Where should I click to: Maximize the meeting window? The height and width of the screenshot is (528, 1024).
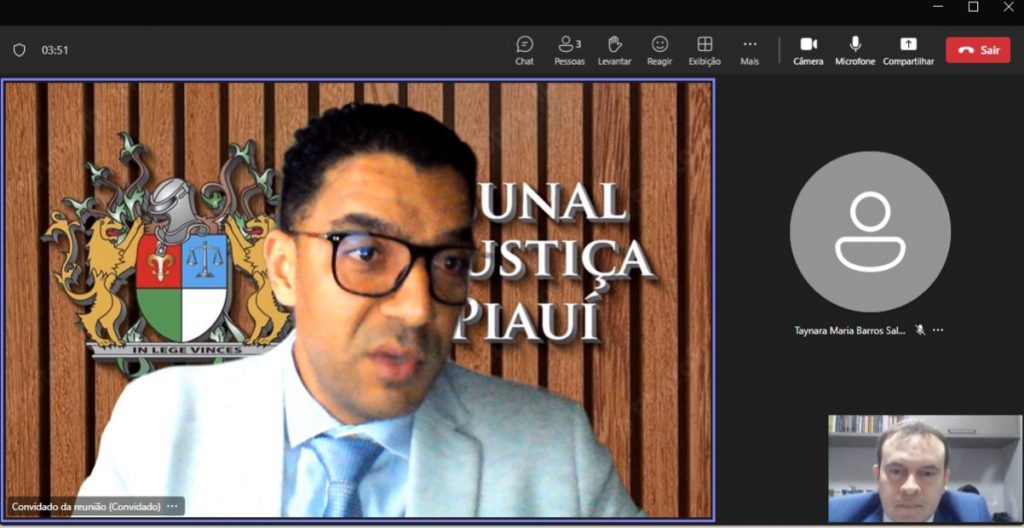click(x=973, y=7)
